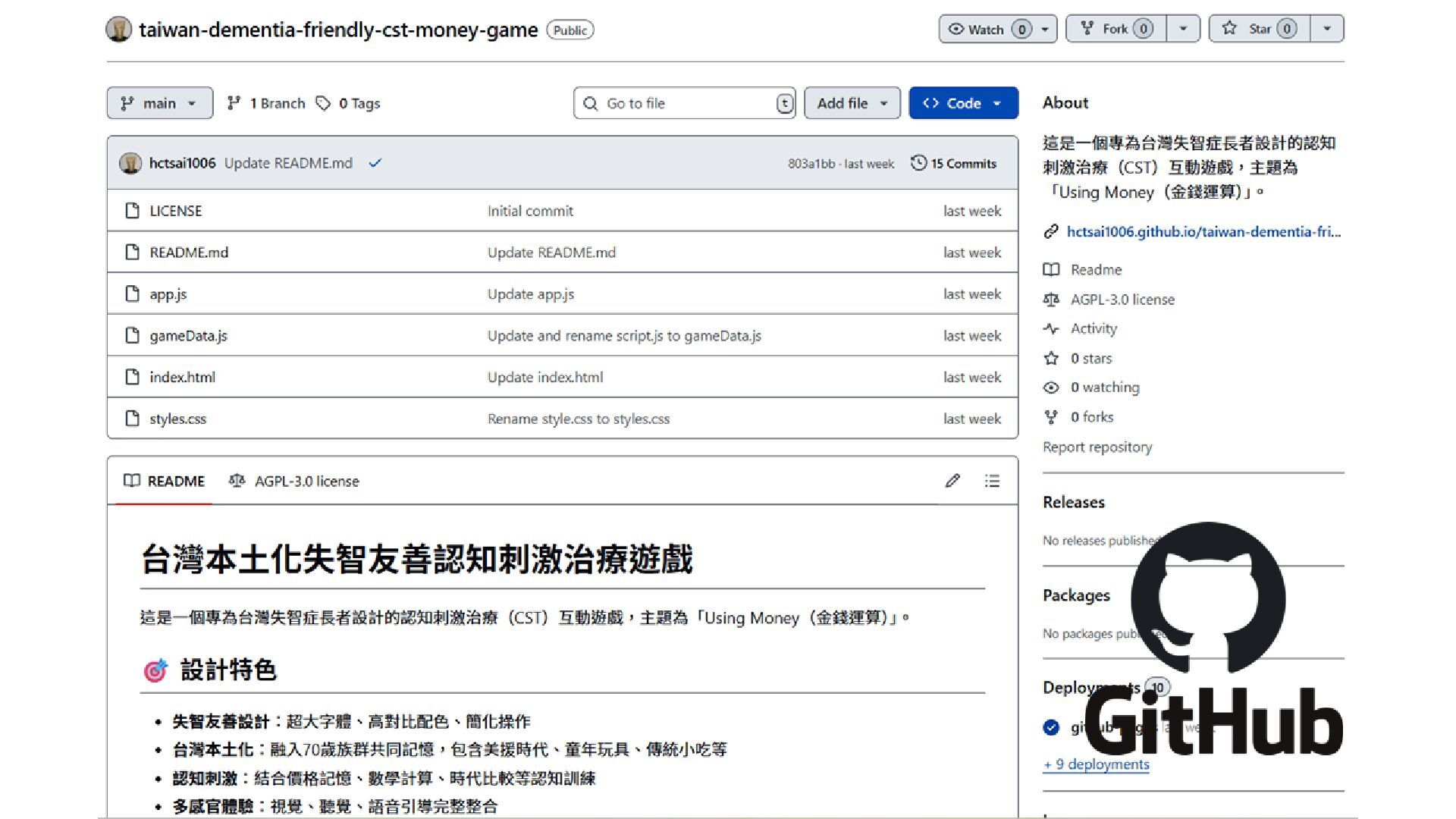This screenshot has height=819, width=1456.
Task: Open the styles.css file
Action: [x=177, y=419]
